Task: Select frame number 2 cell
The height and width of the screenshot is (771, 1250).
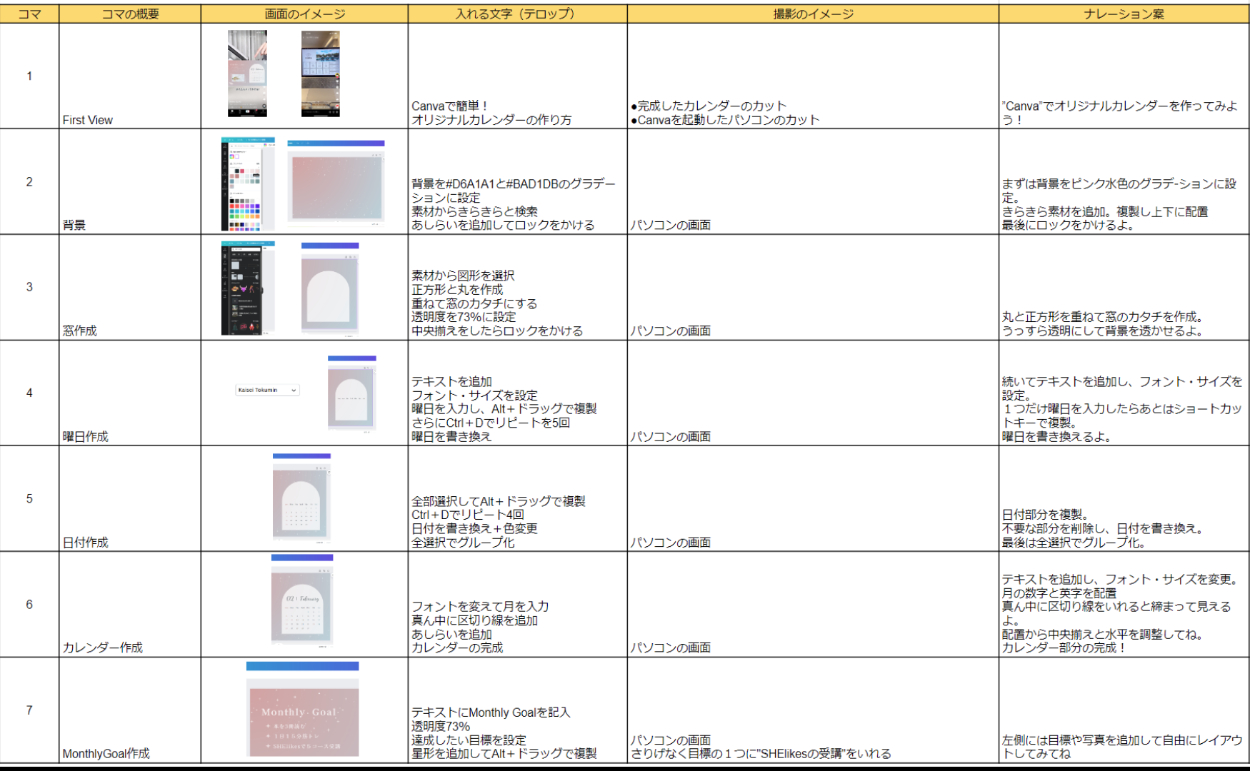Action: pyautogui.click(x=30, y=182)
